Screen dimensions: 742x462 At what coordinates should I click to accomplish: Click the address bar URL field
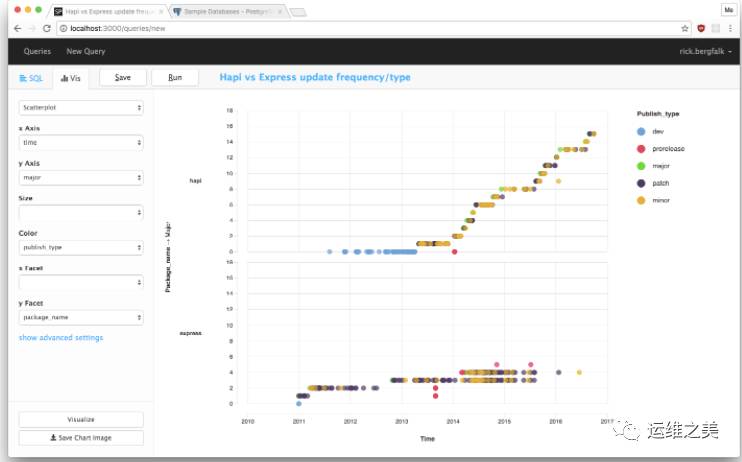(x=374, y=28)
